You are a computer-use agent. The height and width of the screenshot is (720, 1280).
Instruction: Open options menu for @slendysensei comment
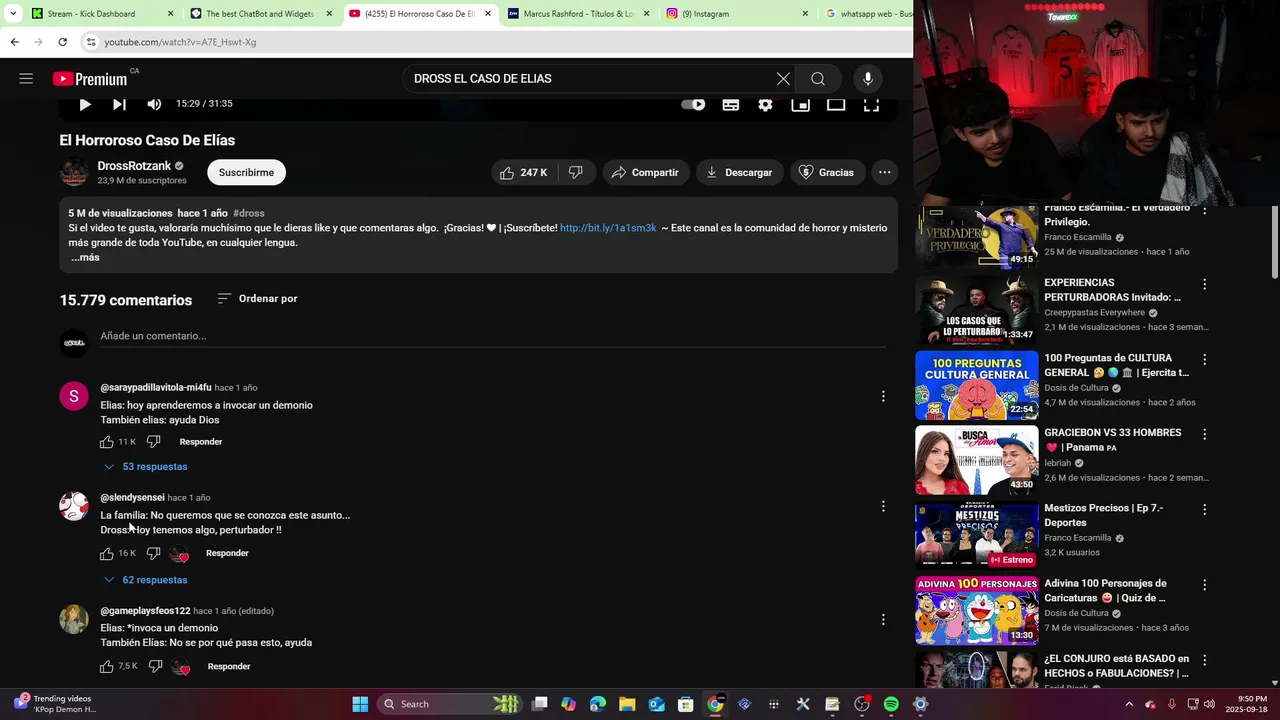[x=883, y=507]
